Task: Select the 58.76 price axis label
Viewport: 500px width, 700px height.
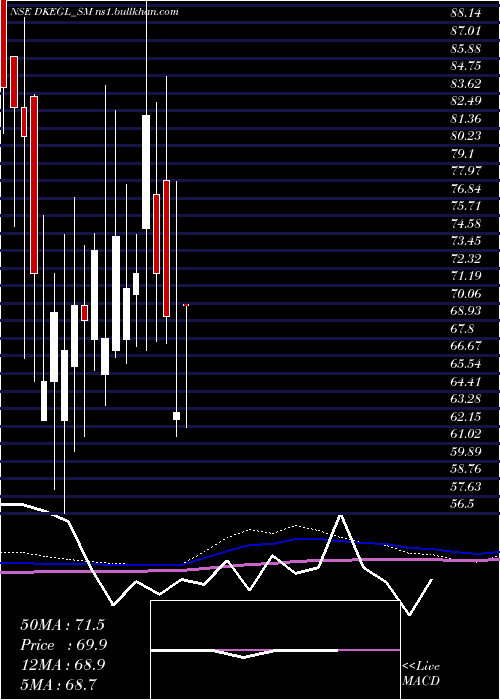Action: [x=466, y=469]
